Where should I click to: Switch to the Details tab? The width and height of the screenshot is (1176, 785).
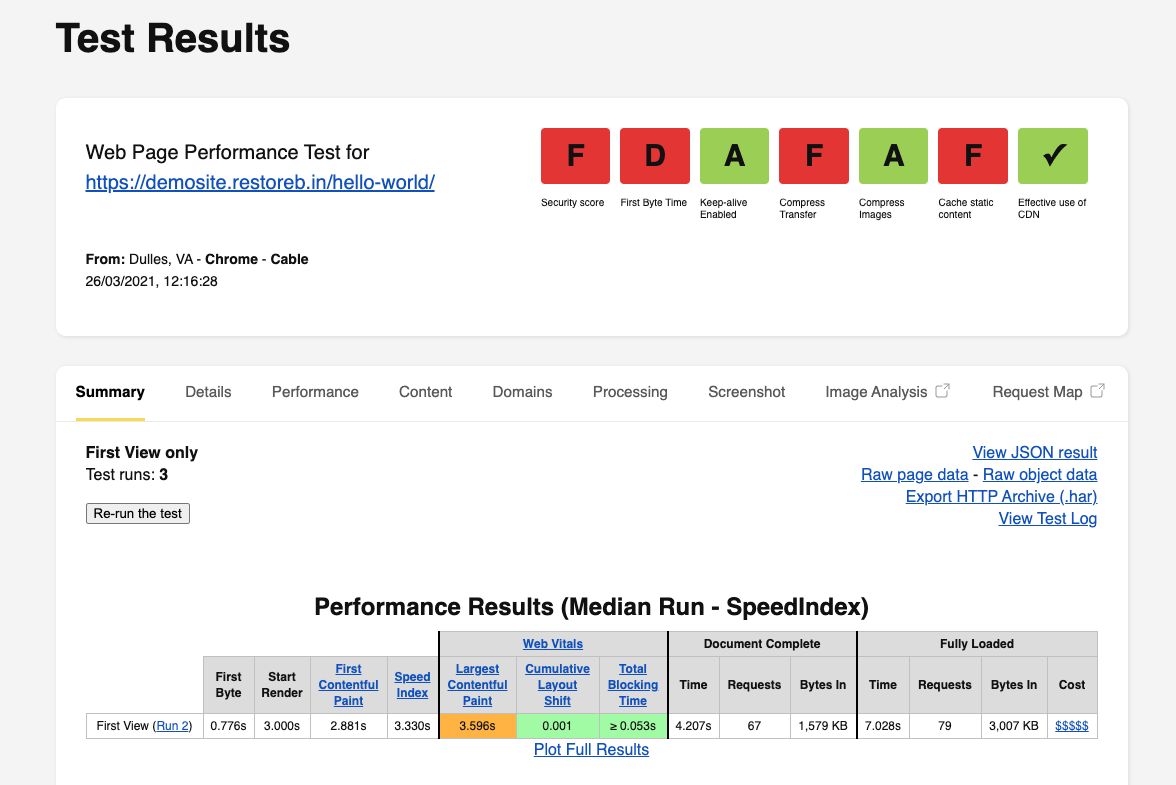(208, 392)
